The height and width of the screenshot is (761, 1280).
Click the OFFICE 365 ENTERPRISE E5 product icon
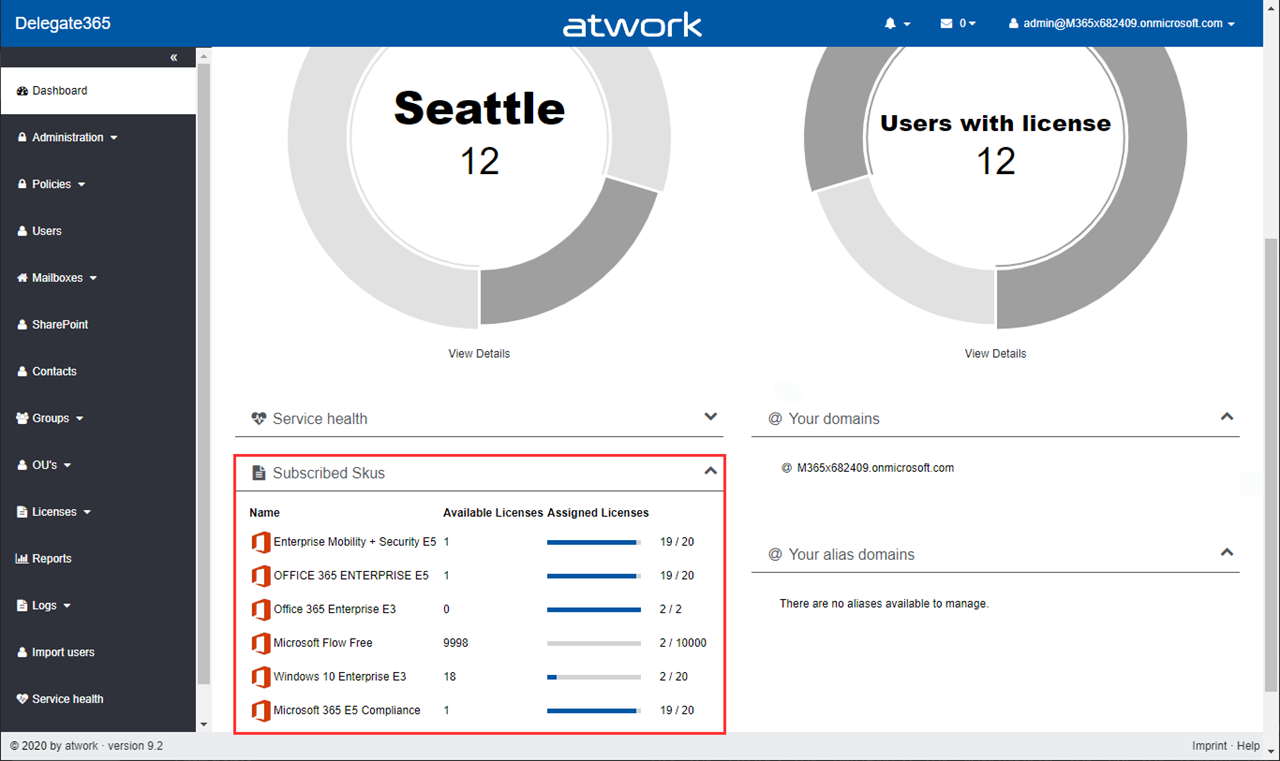pos(261,576)
